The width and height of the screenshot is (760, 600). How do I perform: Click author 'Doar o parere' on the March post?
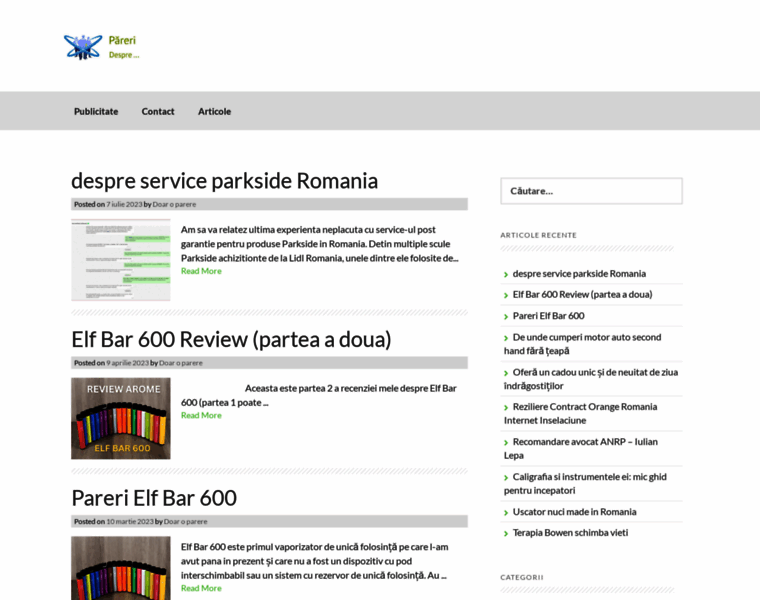[x=186, y=521]
